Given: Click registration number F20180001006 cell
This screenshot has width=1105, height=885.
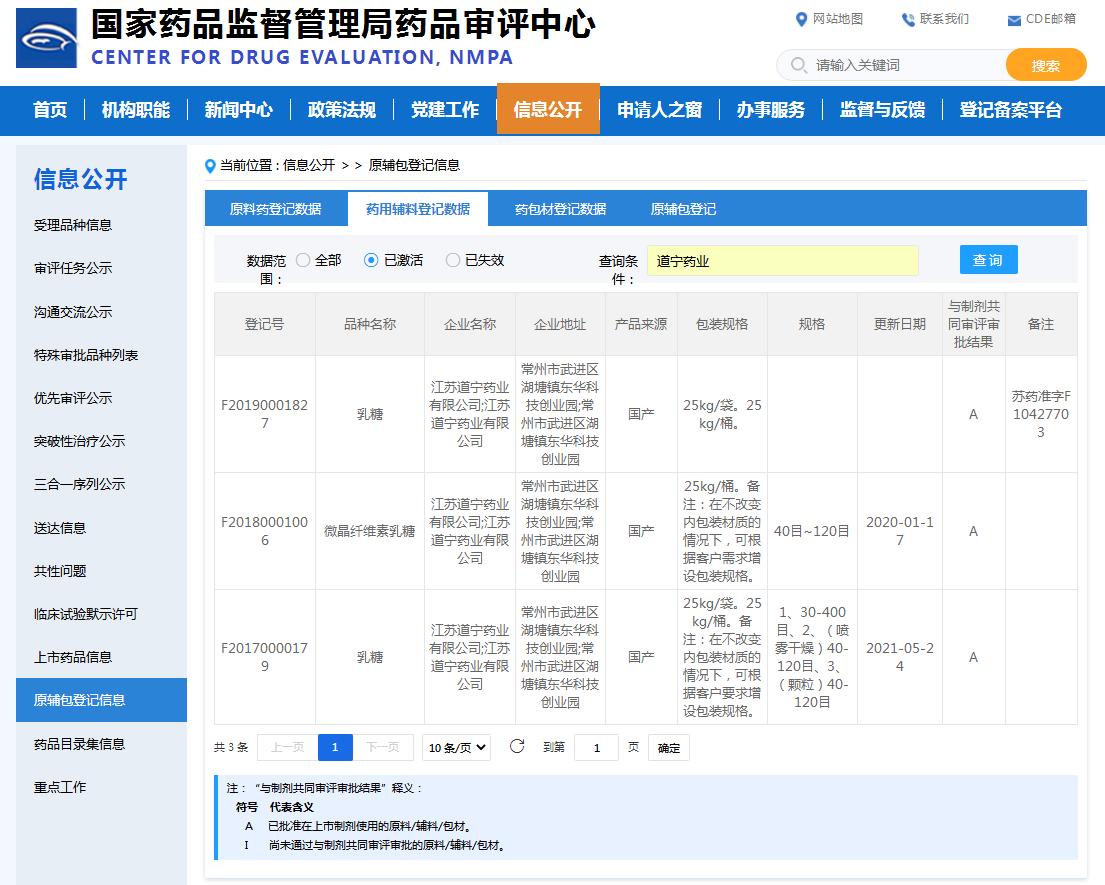Looking at the screenshot, I should click(x=264, y=531).
